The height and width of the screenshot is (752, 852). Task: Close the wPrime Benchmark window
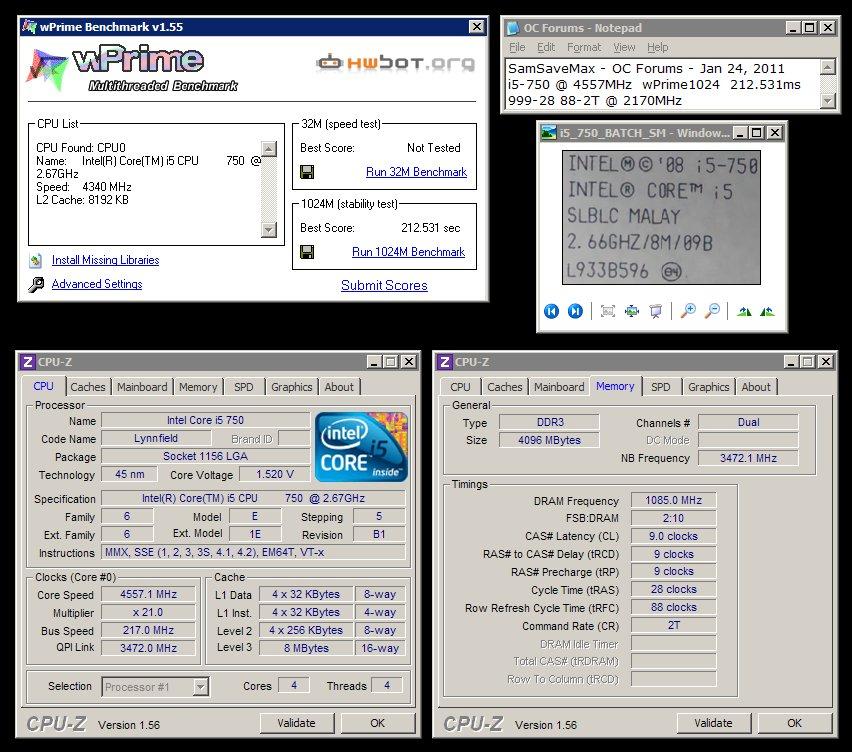click(477, 27)
